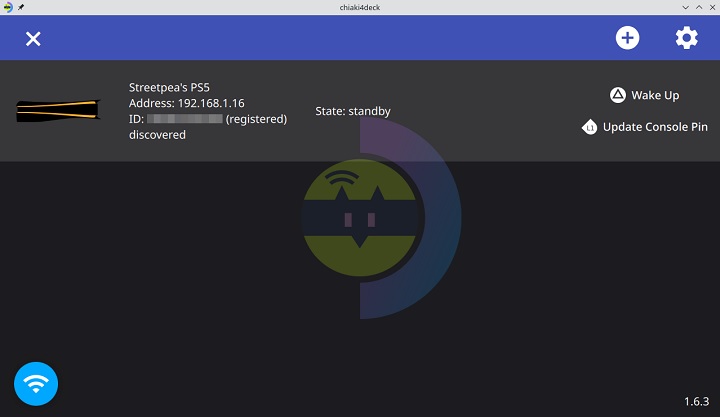Select the Update Console Pin text
This screenshot has width=720, height=417.
click(655, 128)
